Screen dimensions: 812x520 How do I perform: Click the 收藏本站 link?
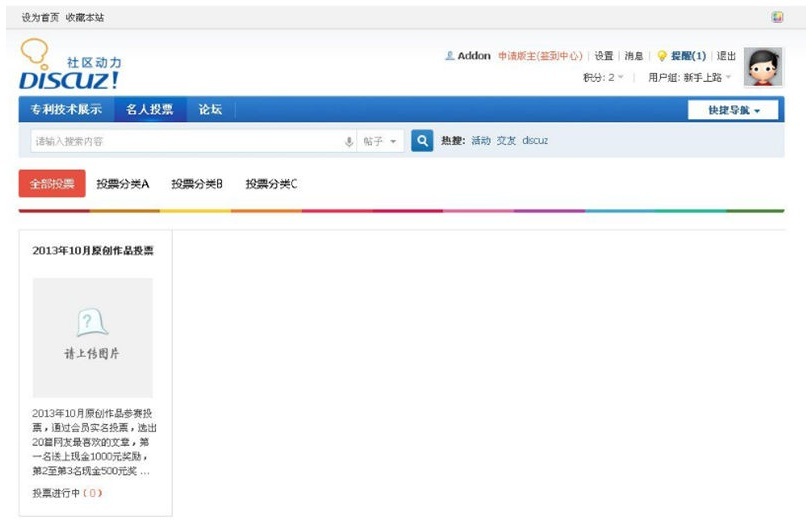point(85,18)
